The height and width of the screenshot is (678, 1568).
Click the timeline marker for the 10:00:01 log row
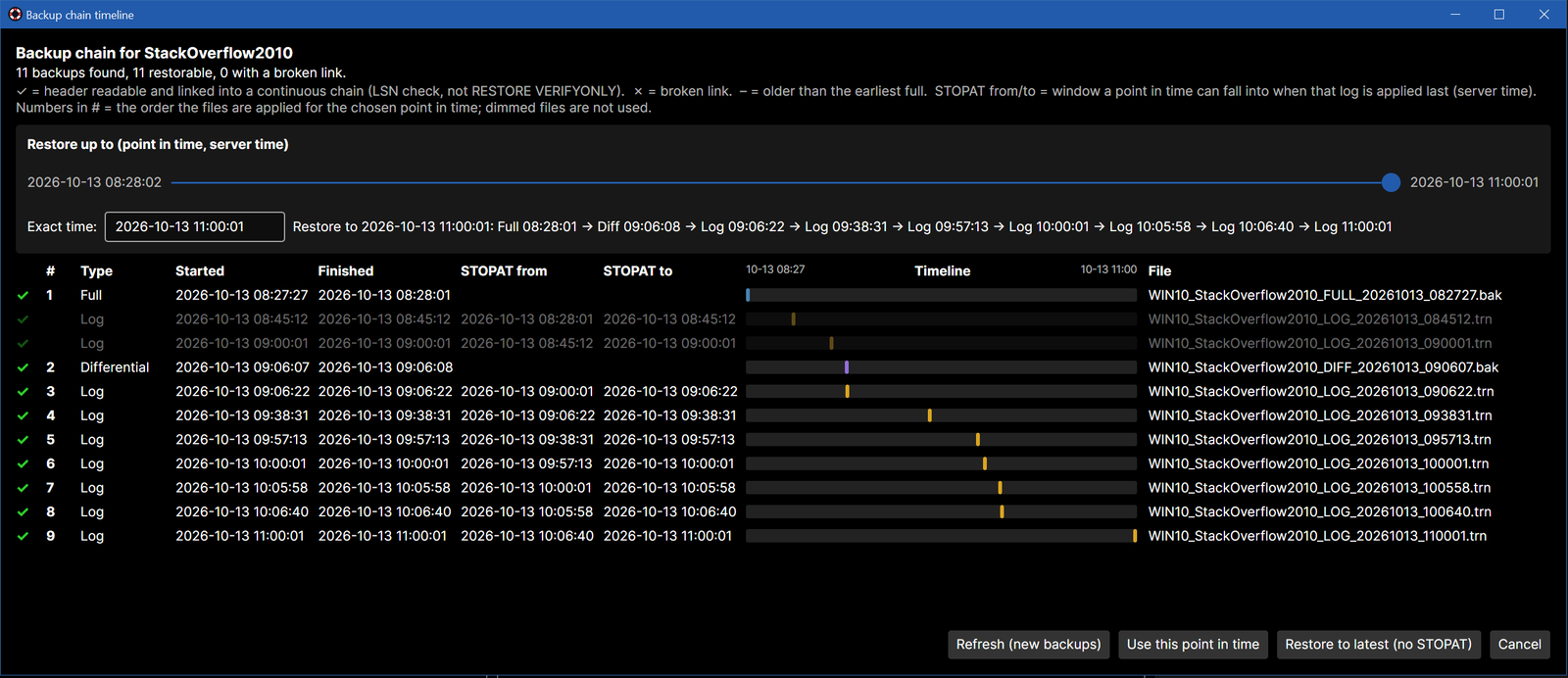tap(985, 463)
